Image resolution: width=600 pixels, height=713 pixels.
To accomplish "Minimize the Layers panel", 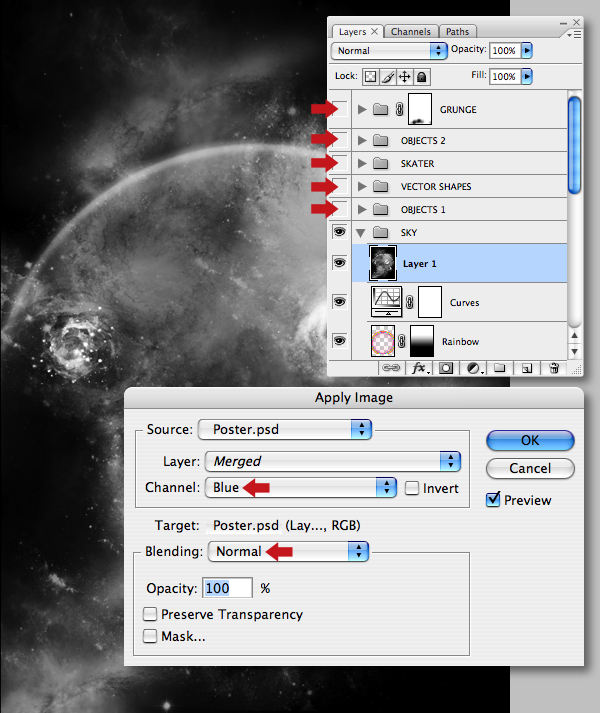I will pos(563,23).
